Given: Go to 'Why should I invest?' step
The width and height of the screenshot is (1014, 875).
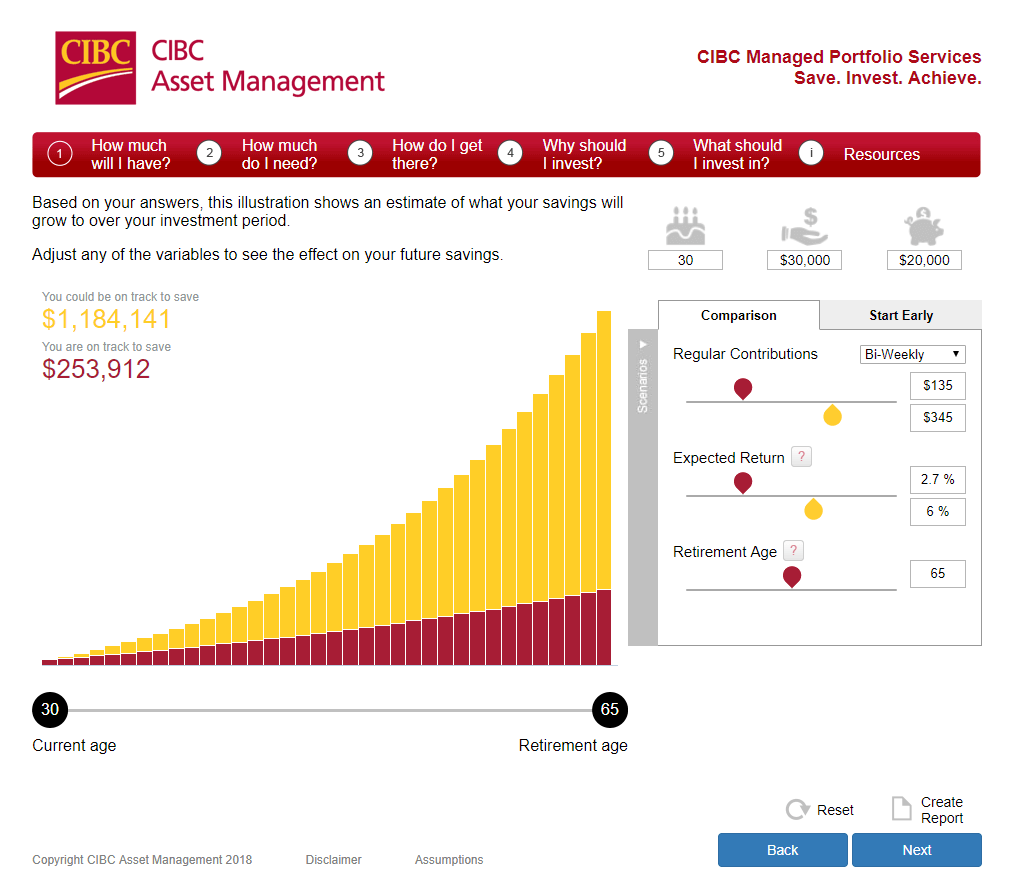Looking at the screenshot, I should pos(585,155).
